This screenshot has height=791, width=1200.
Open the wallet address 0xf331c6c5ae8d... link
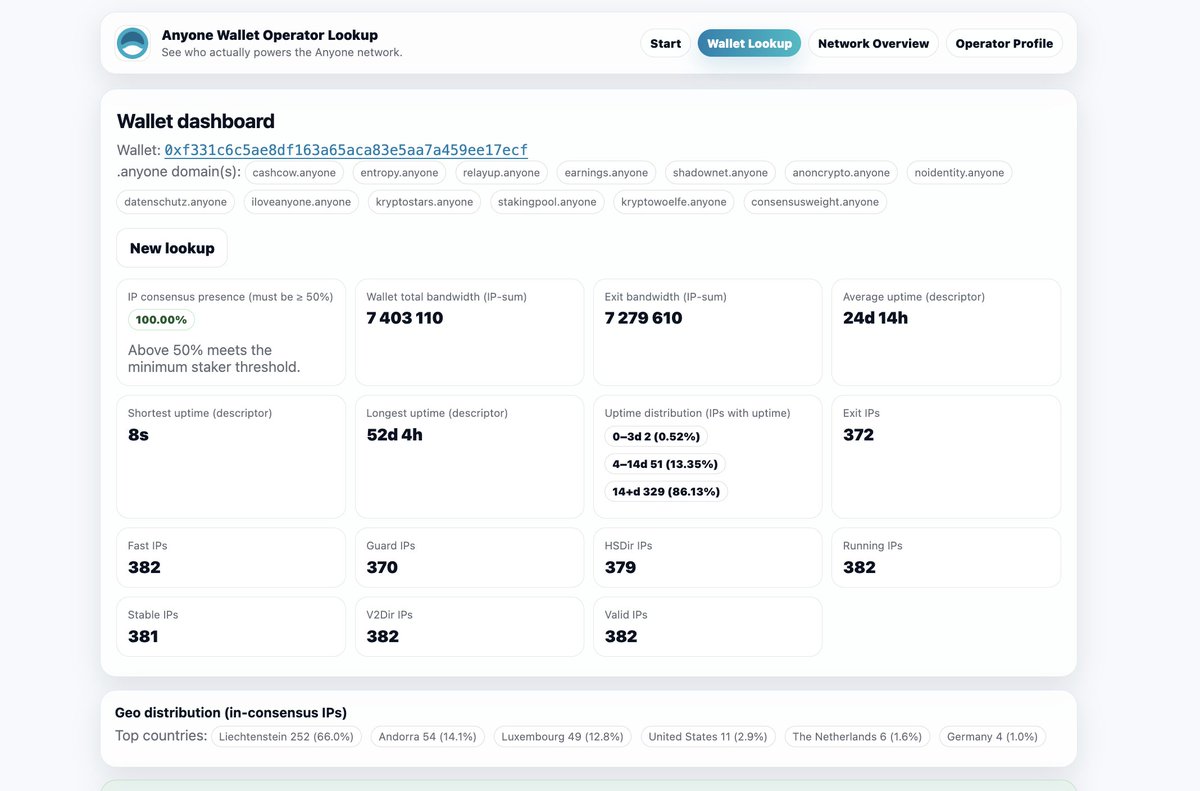tap(346, 150)
